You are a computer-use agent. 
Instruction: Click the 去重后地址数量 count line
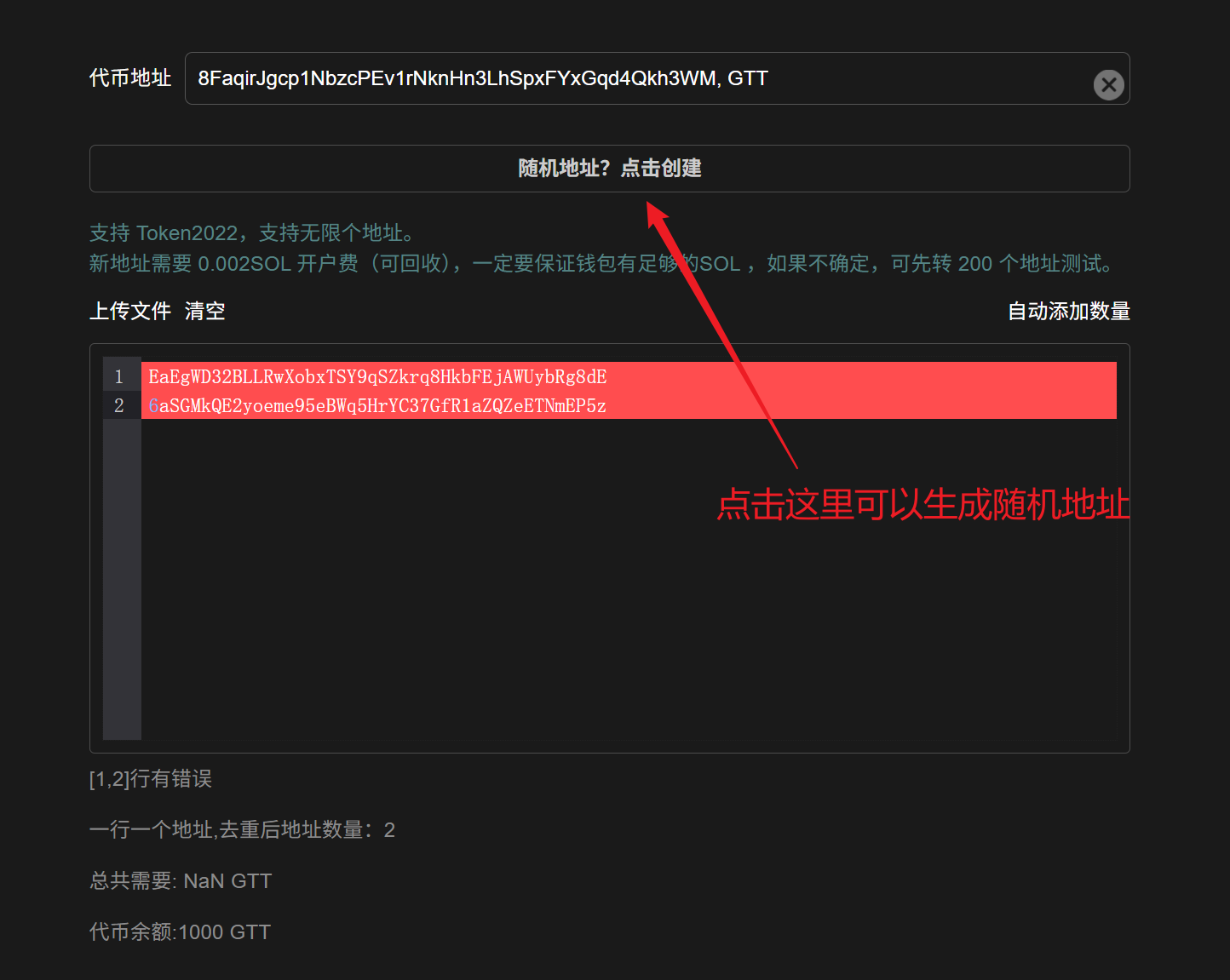coord(242,830)
